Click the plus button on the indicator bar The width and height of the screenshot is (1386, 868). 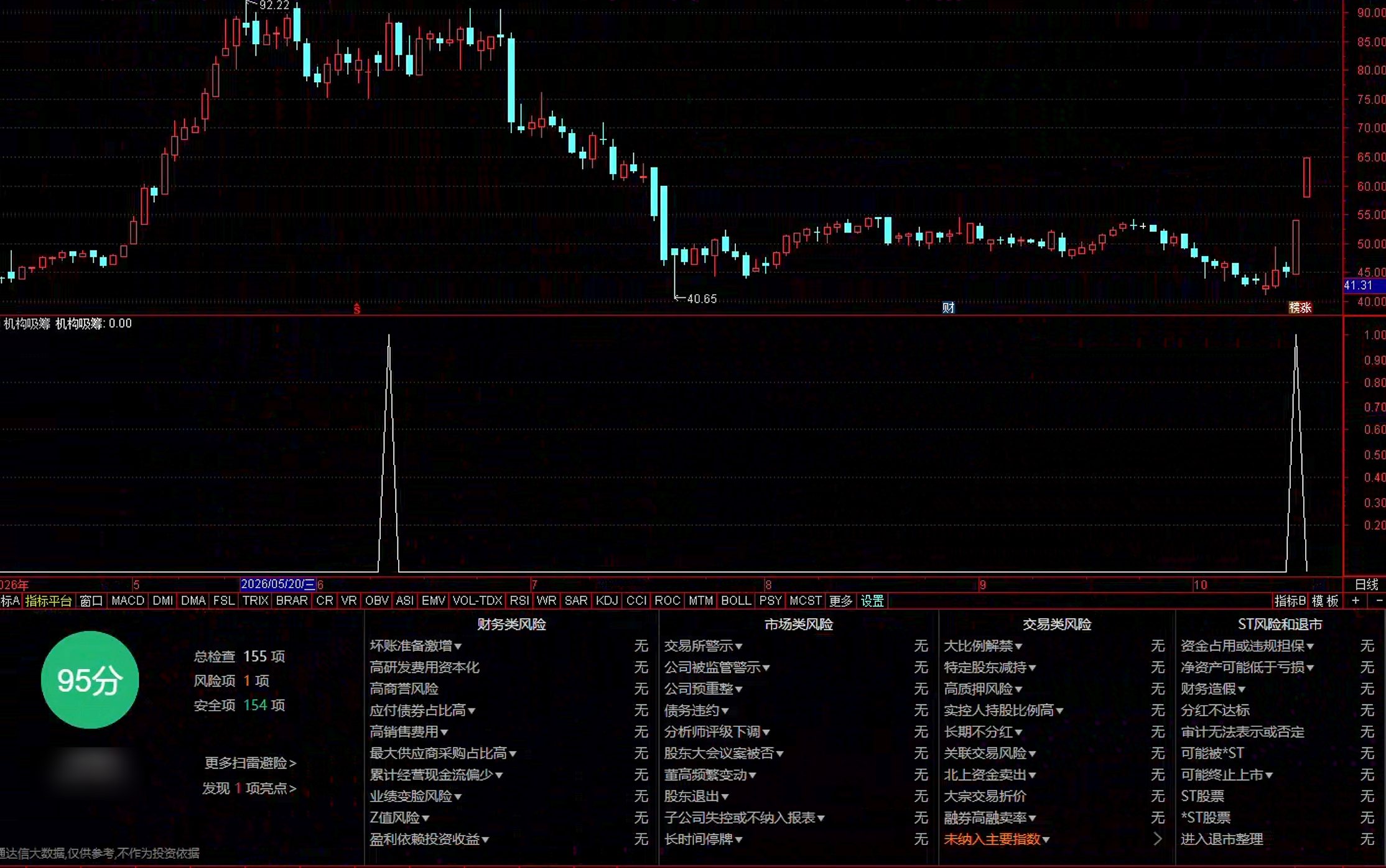point(1356,601)
